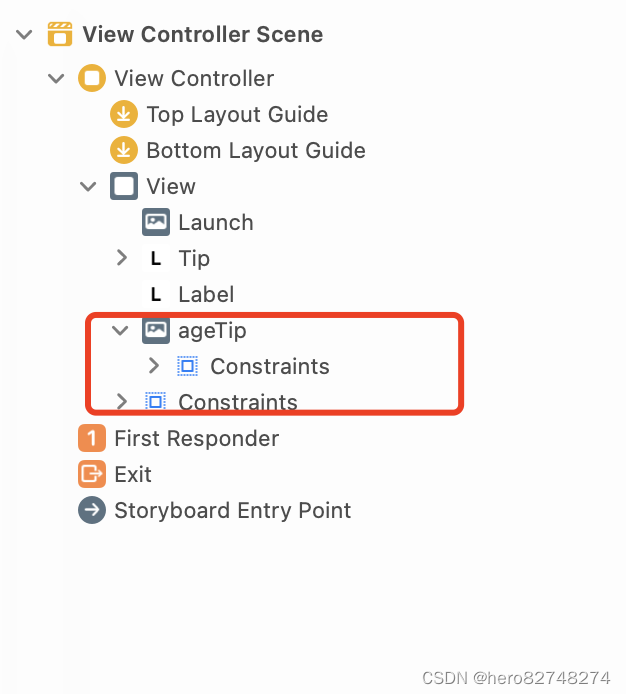Viewport: 626px width, 694px height.
Task: Click the Storyboard Entry Point arrow icon
Action: 92,510
